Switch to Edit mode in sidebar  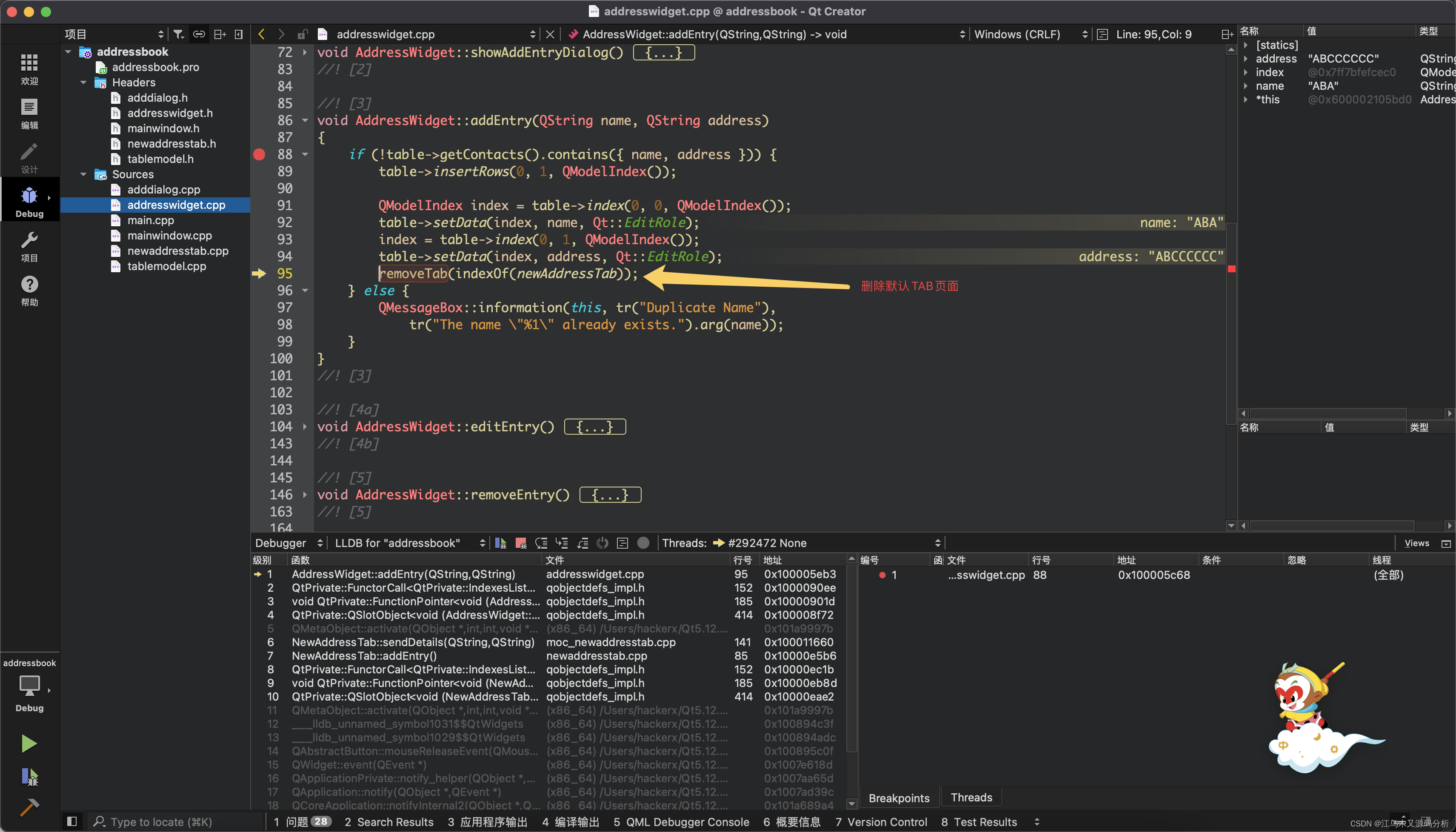coord(29,114)
